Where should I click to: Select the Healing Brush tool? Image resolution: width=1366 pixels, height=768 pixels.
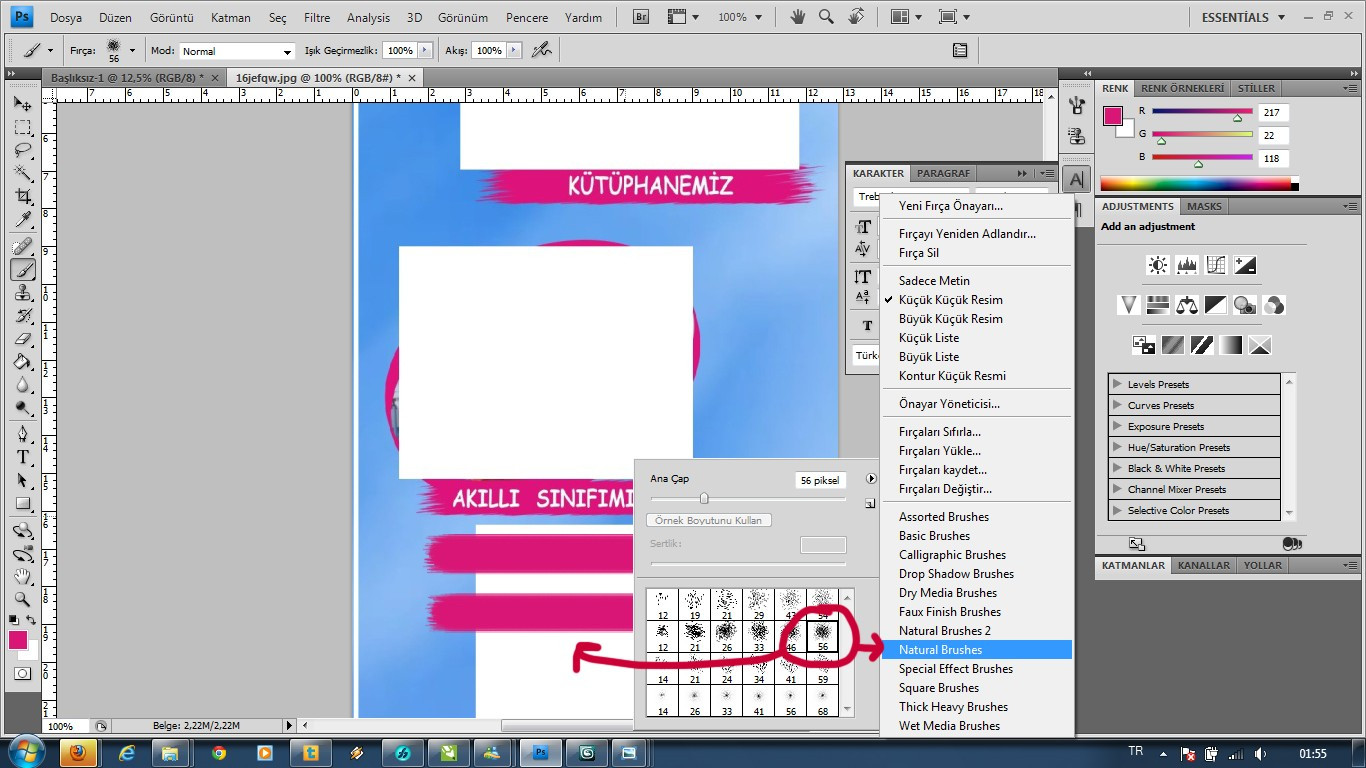23,246
